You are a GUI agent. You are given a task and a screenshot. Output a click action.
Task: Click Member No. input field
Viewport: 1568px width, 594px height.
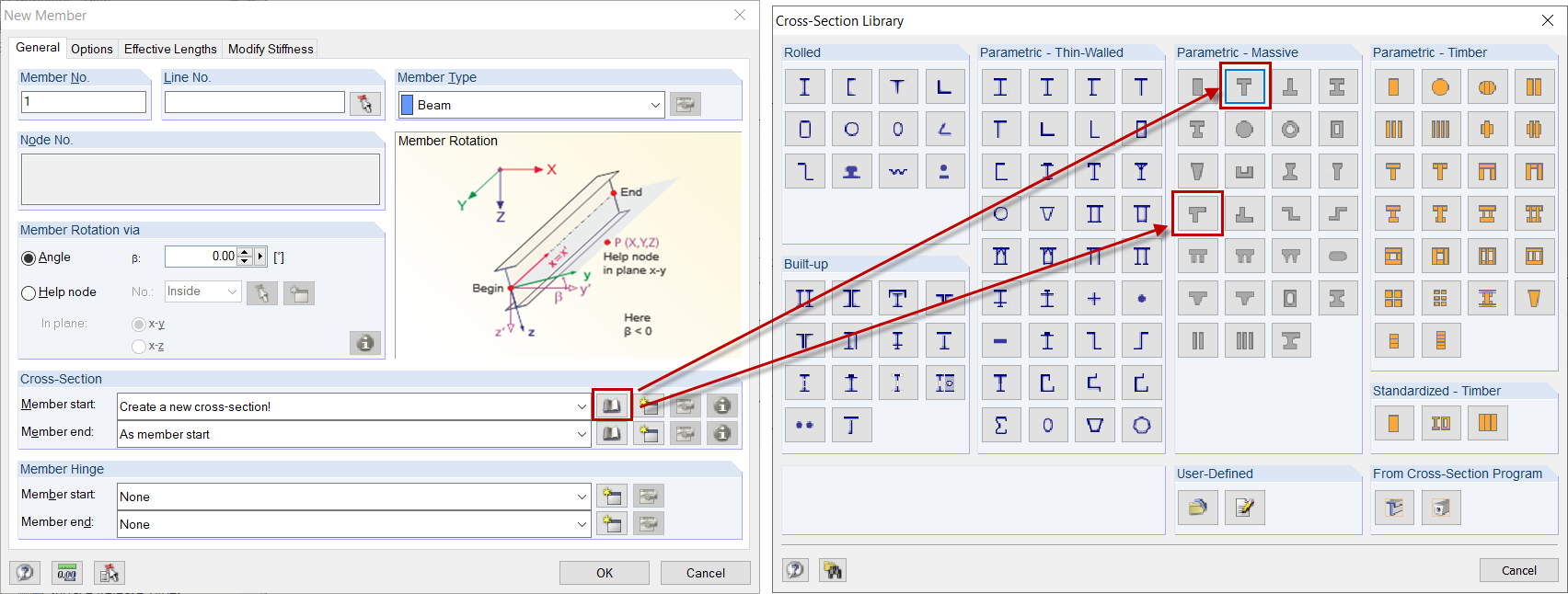84,101
